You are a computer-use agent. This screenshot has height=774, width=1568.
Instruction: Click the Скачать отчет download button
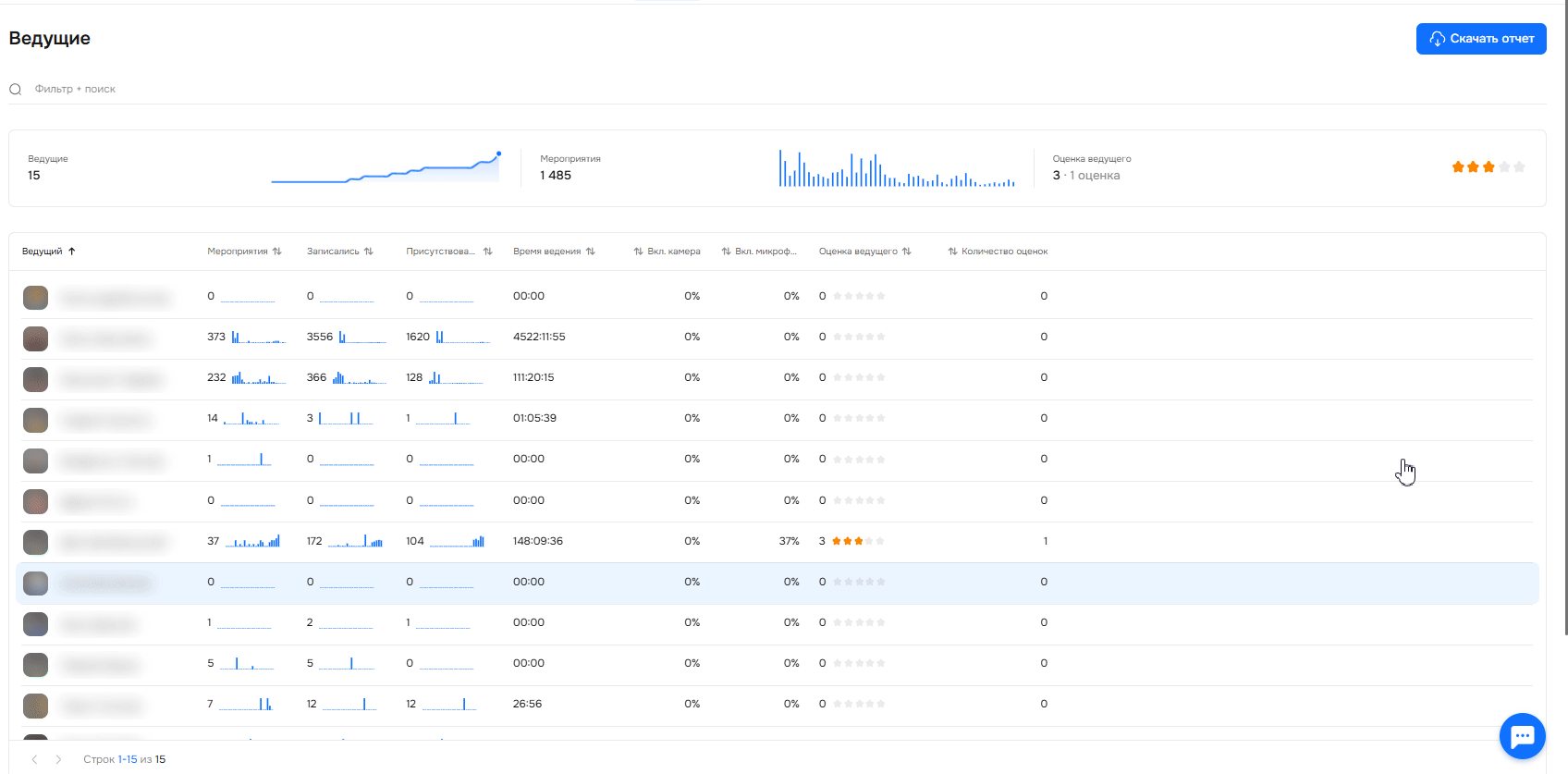1480,39
